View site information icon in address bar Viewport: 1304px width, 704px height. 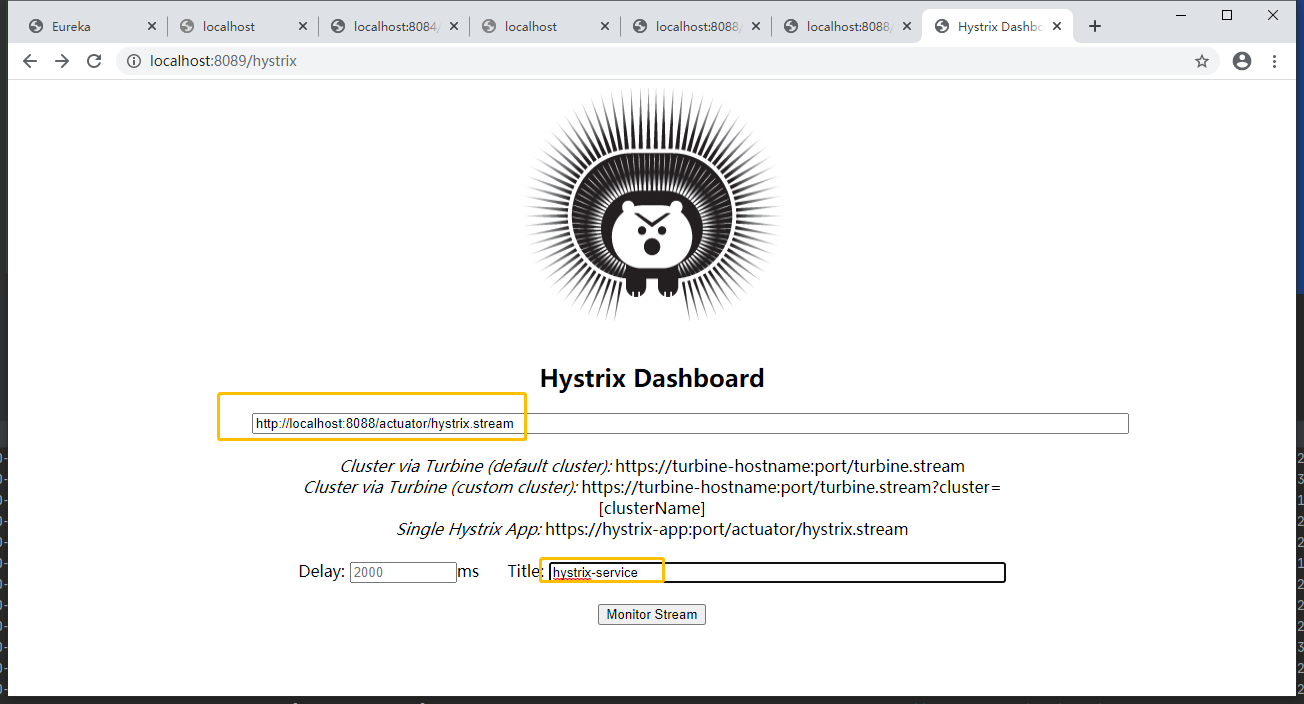pyautogui.click(x=134, y=61)
